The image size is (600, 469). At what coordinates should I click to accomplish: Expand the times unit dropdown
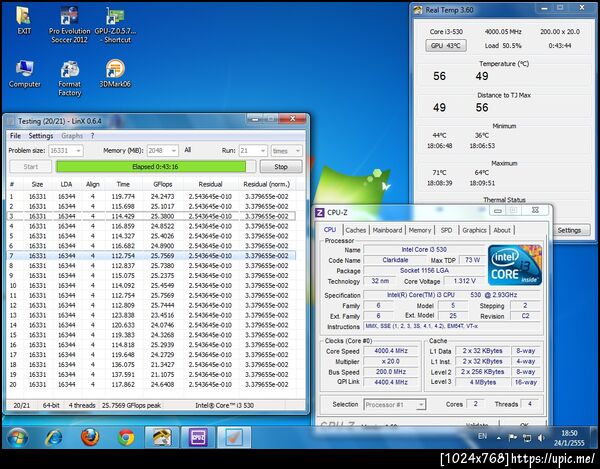[x=297, y=151]
